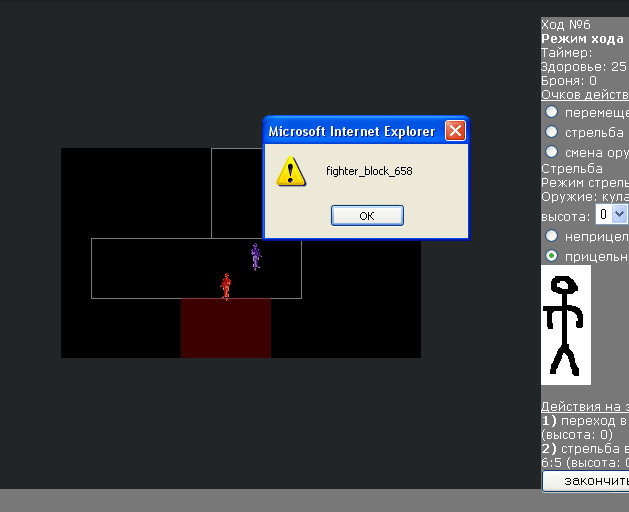Close the Microsoft Internet Explorer dialog
Image resolution: width=629 pixels, height=512 pixels.
coord(455,131)
